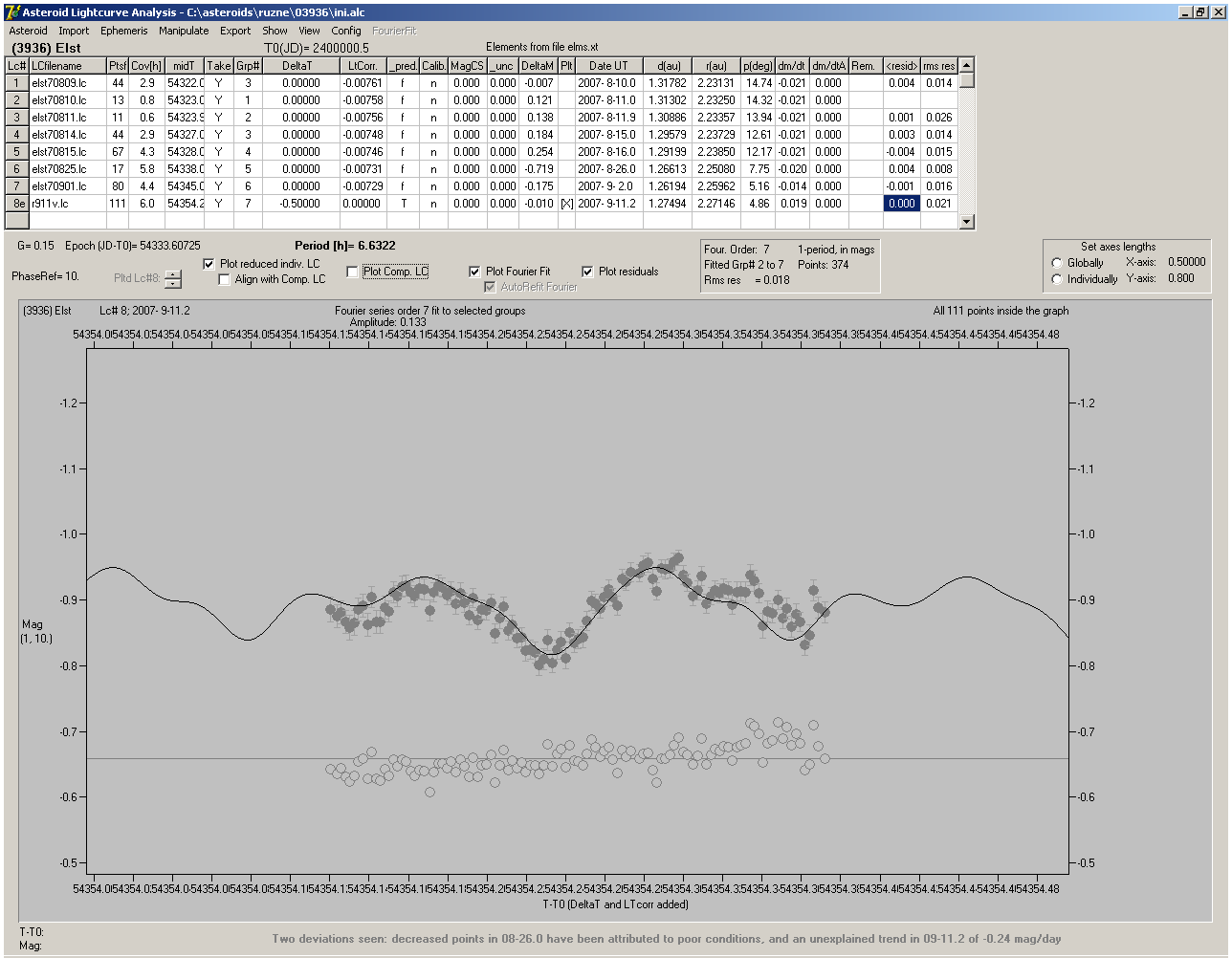
Task: Click the Pltd Lc# stepper arrows
Action: (x=172, y=278)
